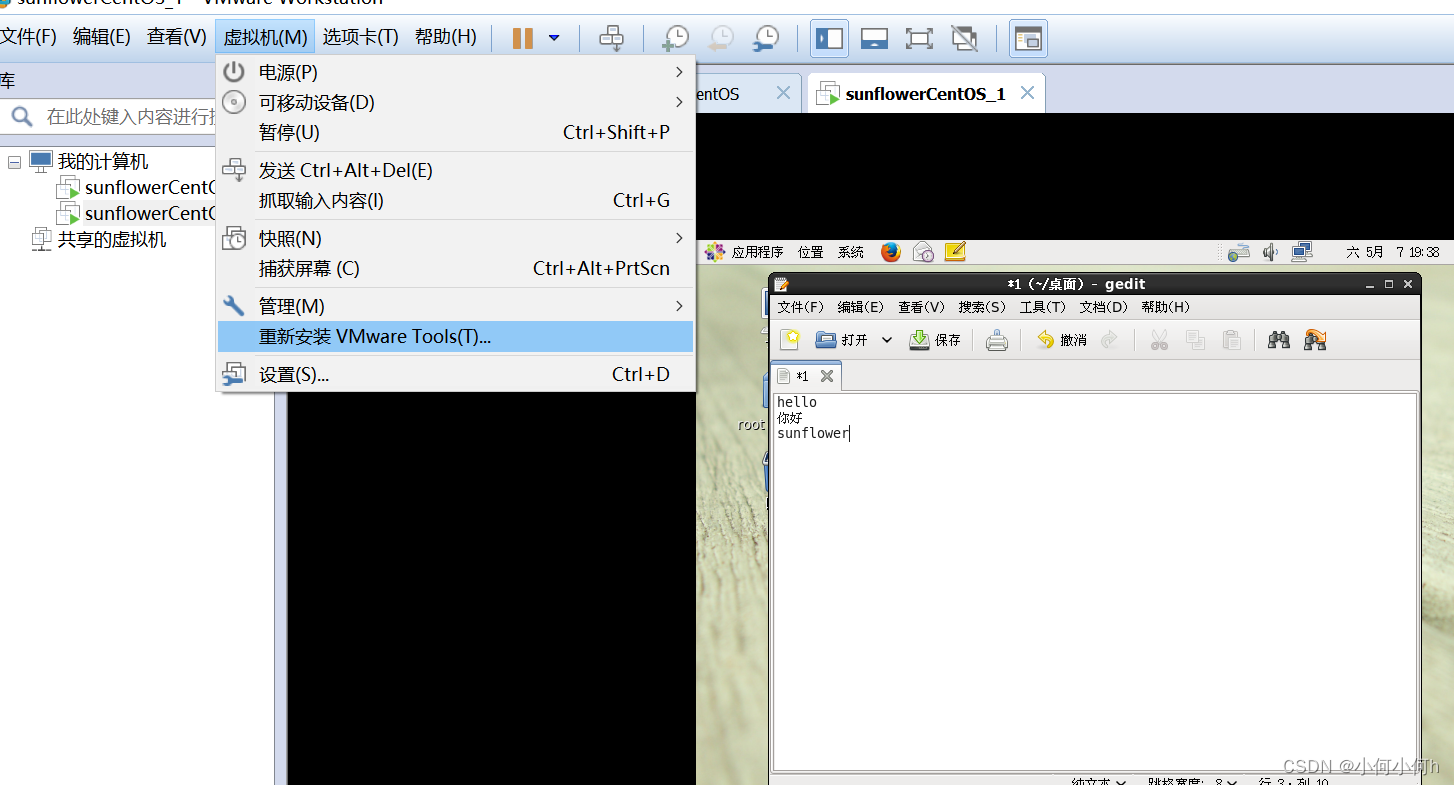Click the Full Screen toolbar icon

(x=919, y=38)
